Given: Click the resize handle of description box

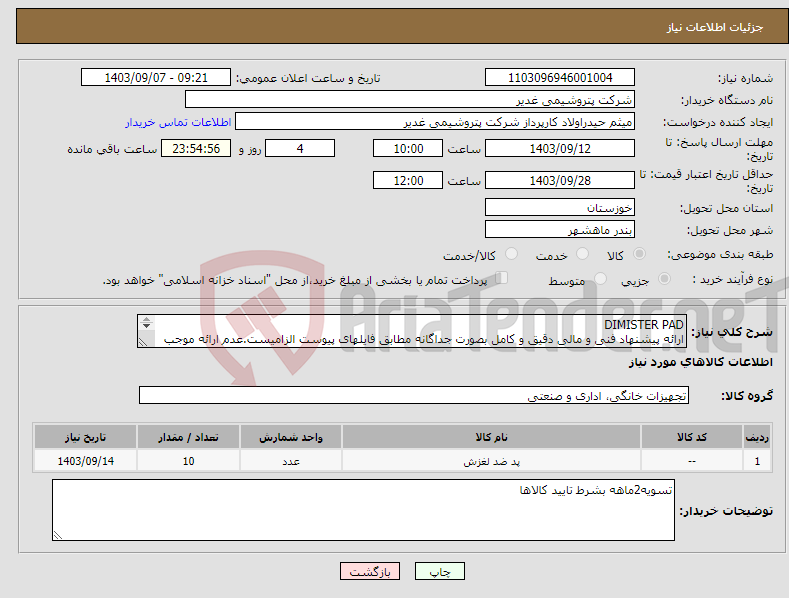Looking at the screenshot, I should (143, 342).
